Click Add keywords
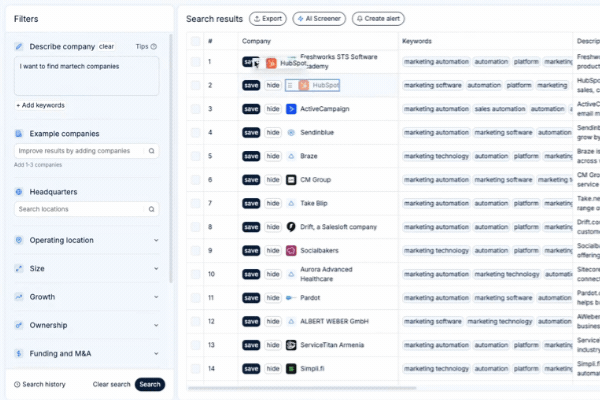Image resolution: width=600 pixels, height=400 pixels. 40,105
